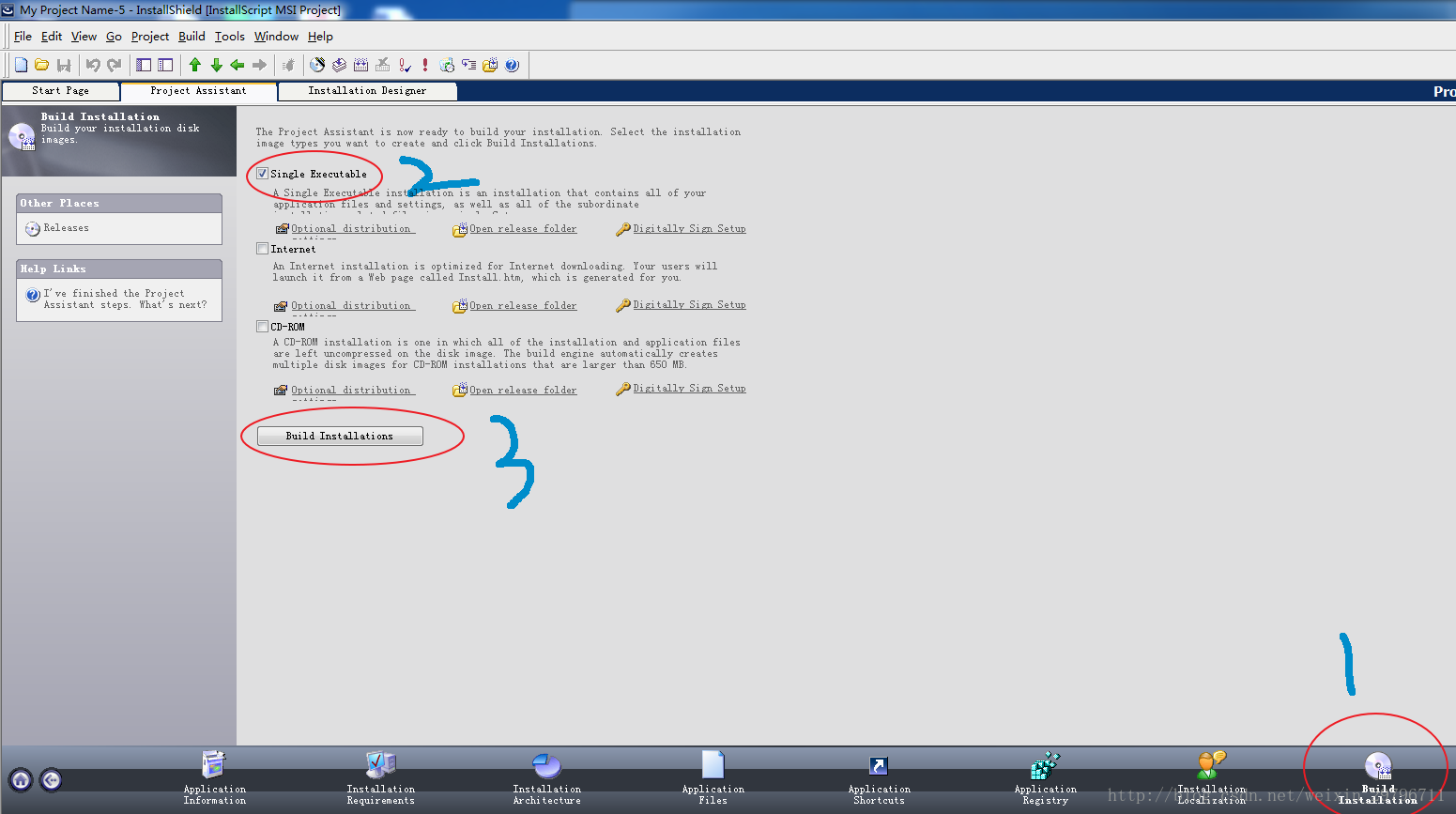Enable the CD-ROM installation checkbox

263,327
